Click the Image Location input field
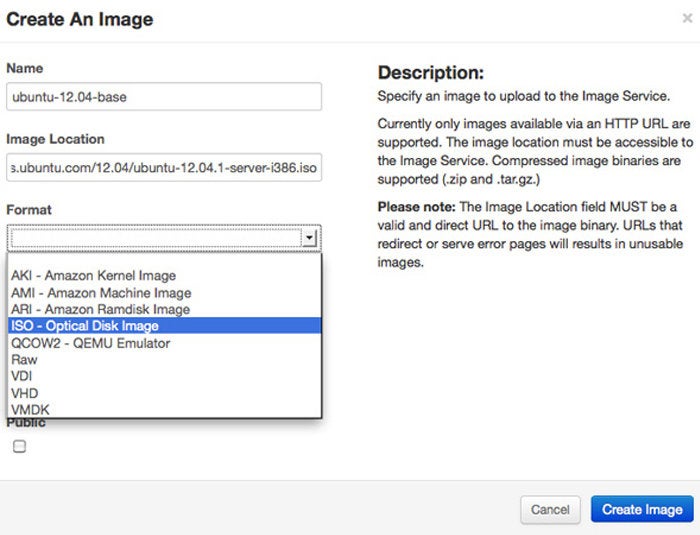This screenshot has width=700, height=535. click(164, 167)
